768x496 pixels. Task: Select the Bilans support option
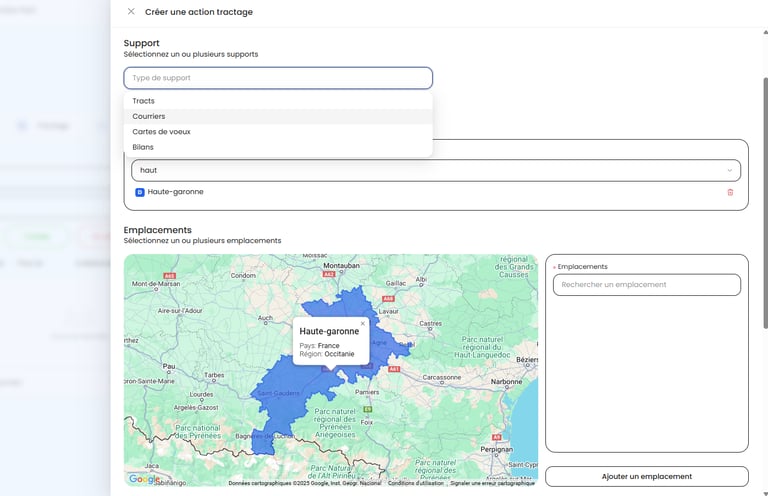[278, 147]
